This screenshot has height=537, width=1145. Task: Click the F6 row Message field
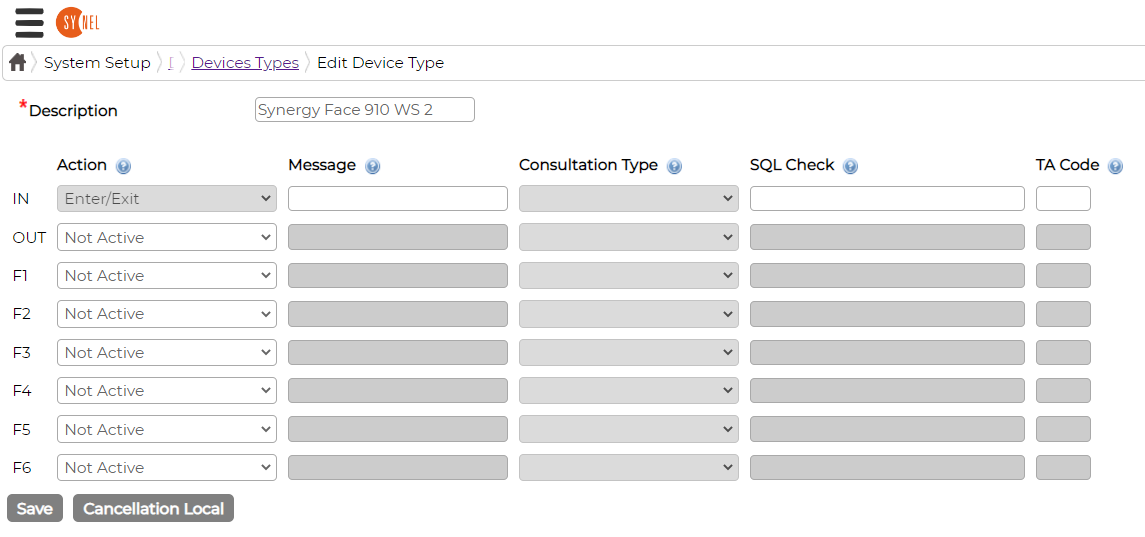398,468
